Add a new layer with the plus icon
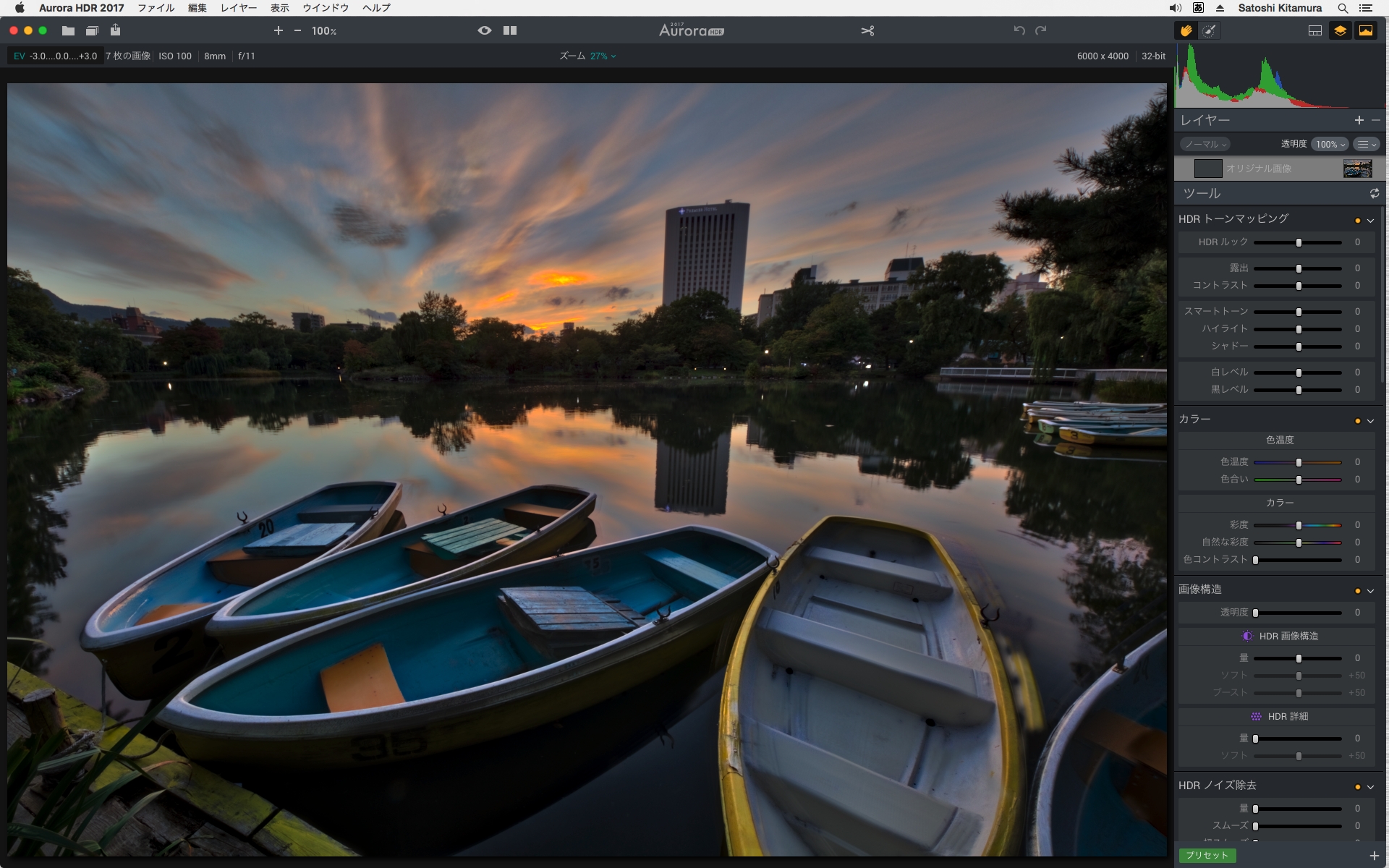 pos(1359,120)
